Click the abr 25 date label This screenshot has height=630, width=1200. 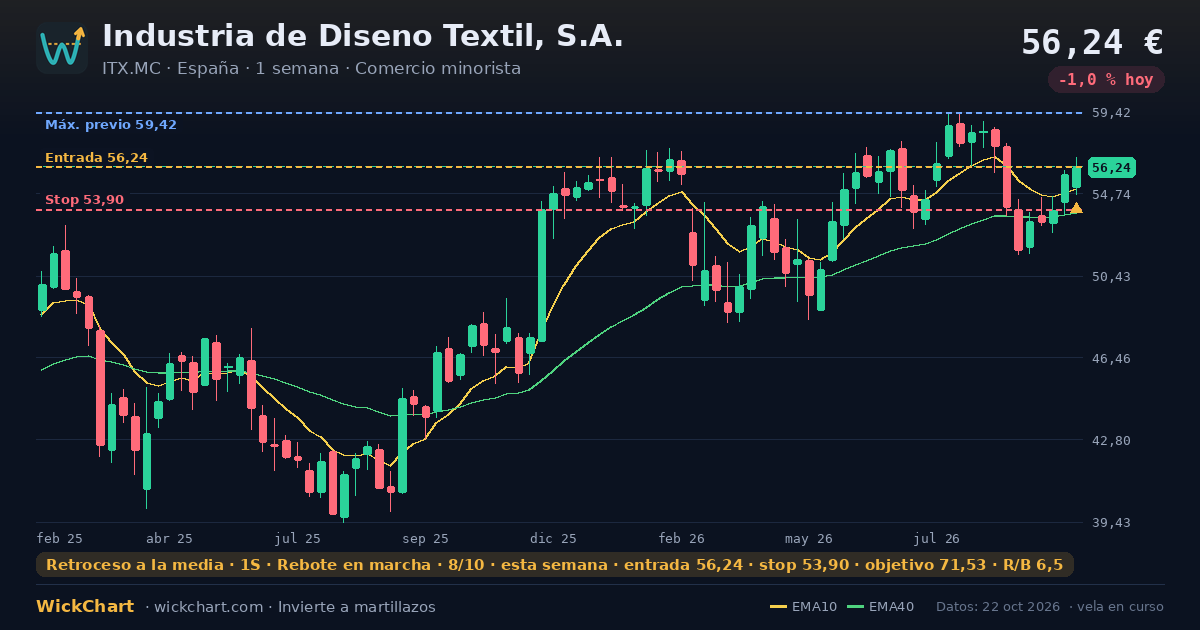(x=169, y=538)
